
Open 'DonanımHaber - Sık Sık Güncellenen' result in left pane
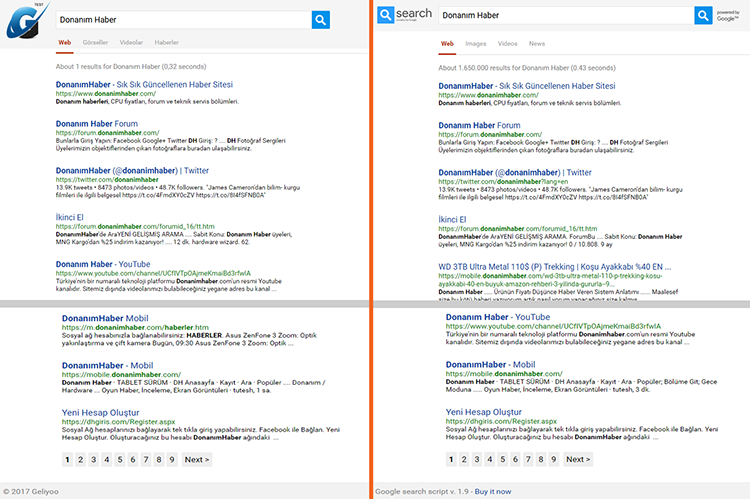(144, 85)
